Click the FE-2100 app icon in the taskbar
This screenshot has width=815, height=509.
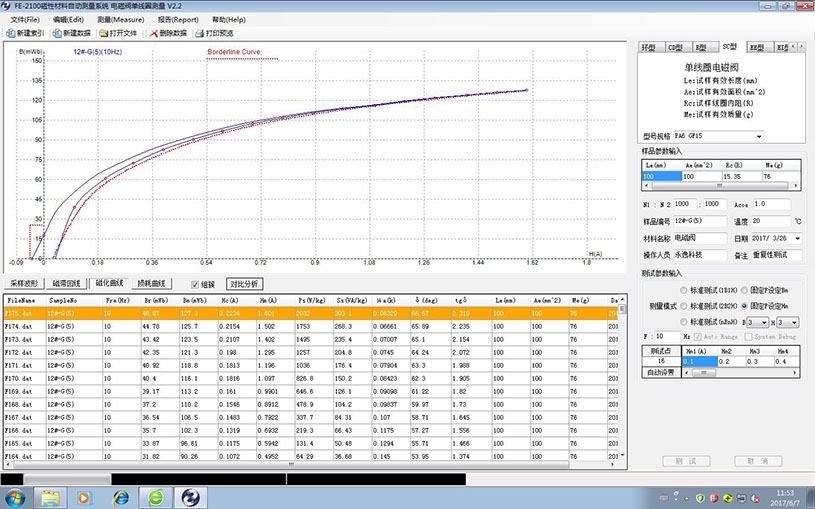point(190,498)
